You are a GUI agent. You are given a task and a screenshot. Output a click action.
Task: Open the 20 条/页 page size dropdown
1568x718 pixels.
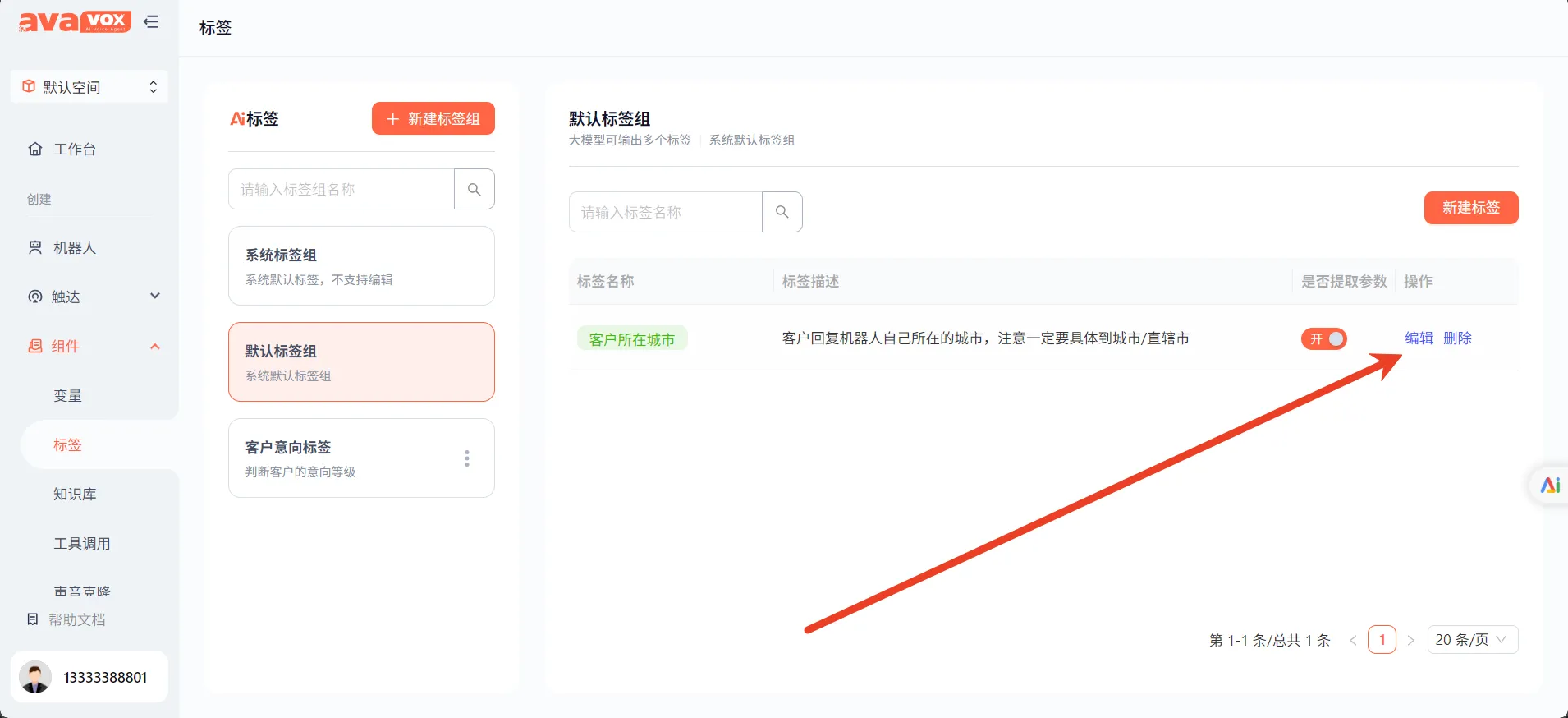tap(1472, 640)
